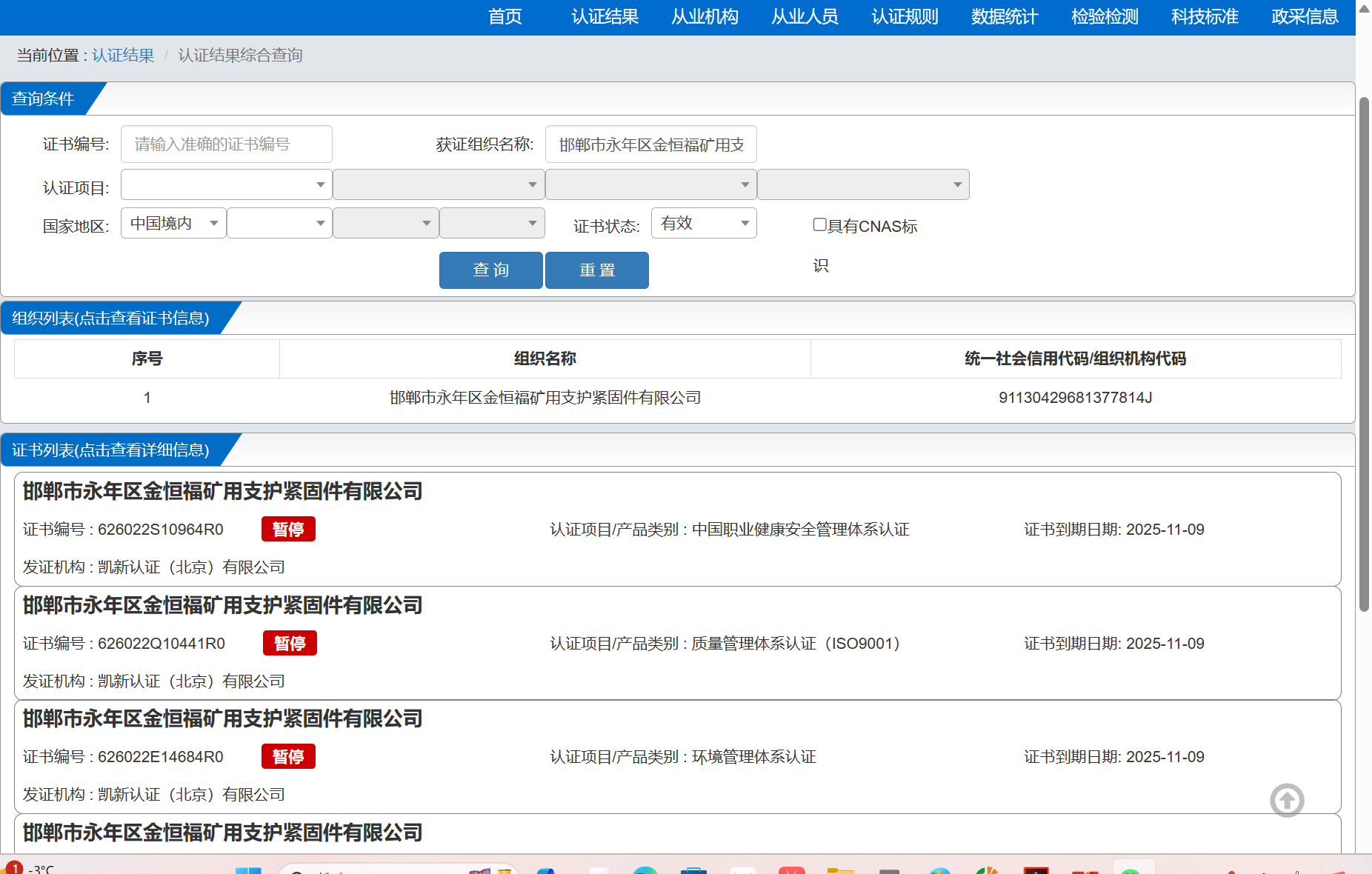Click the 暂停 badge for certificate 626022Q10441R0

(290, 643)
